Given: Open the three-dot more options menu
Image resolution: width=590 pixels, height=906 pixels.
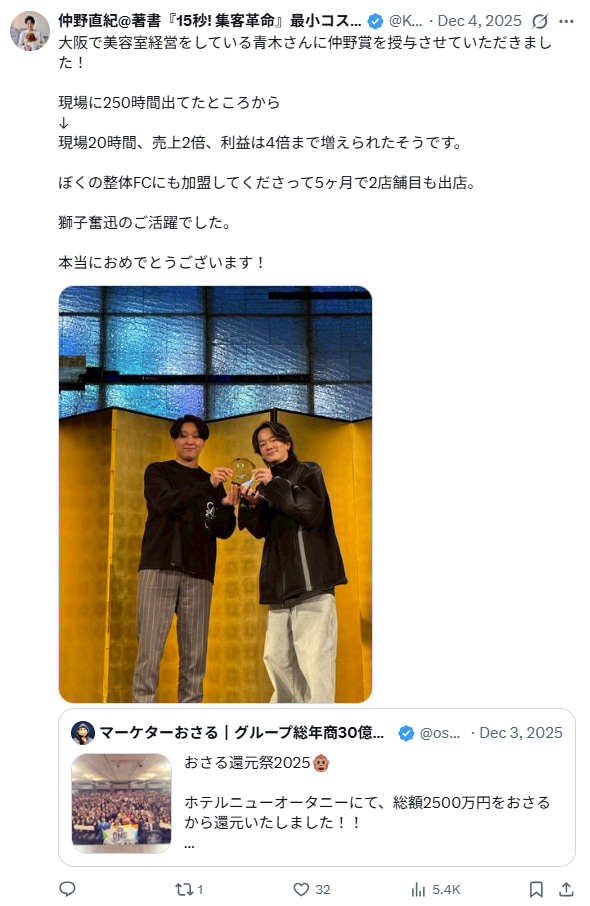Looking at the screenshot, I should click(x=566, y=21).
